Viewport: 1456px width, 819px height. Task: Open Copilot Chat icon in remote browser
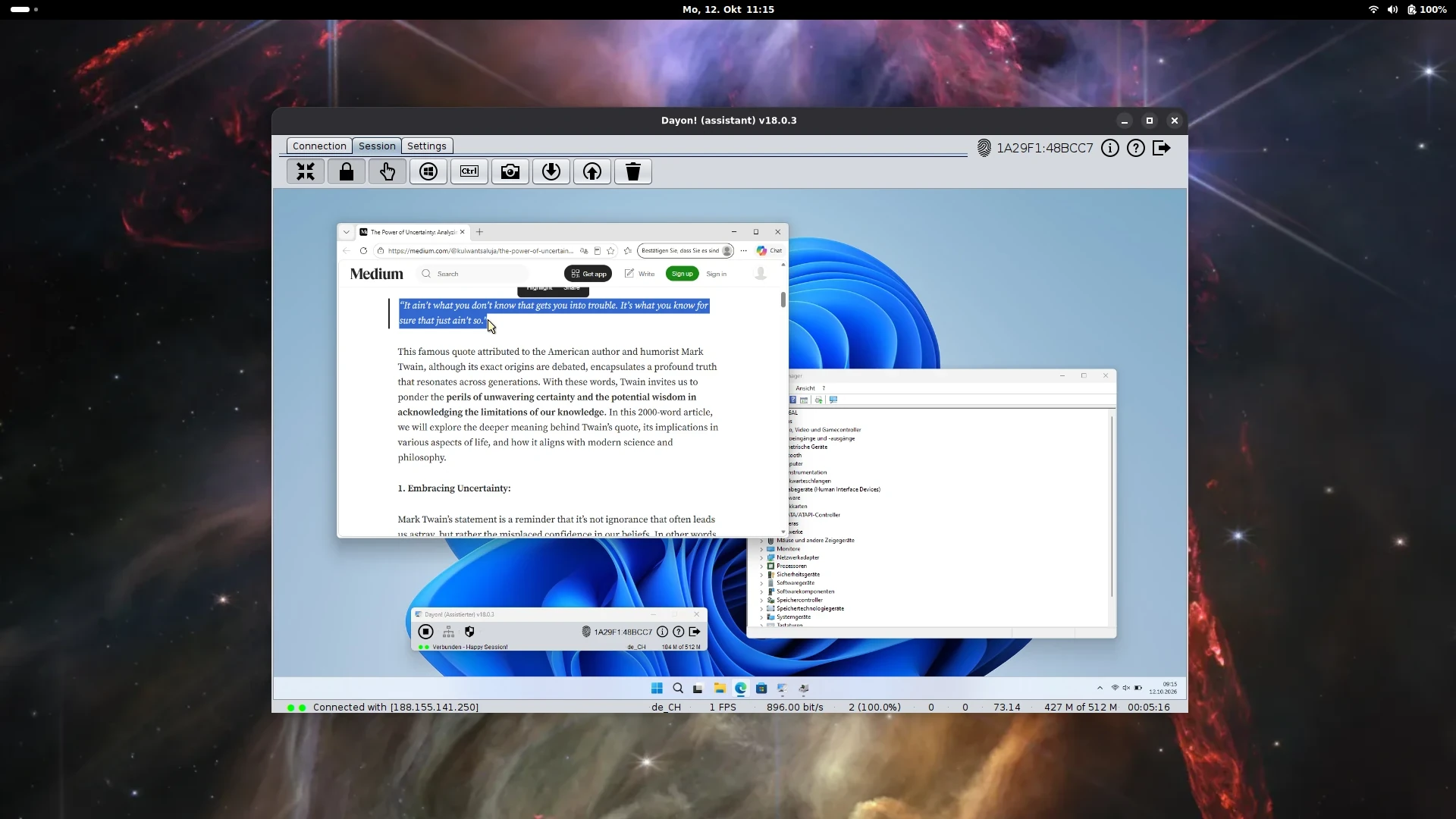[x=769, y=250]
